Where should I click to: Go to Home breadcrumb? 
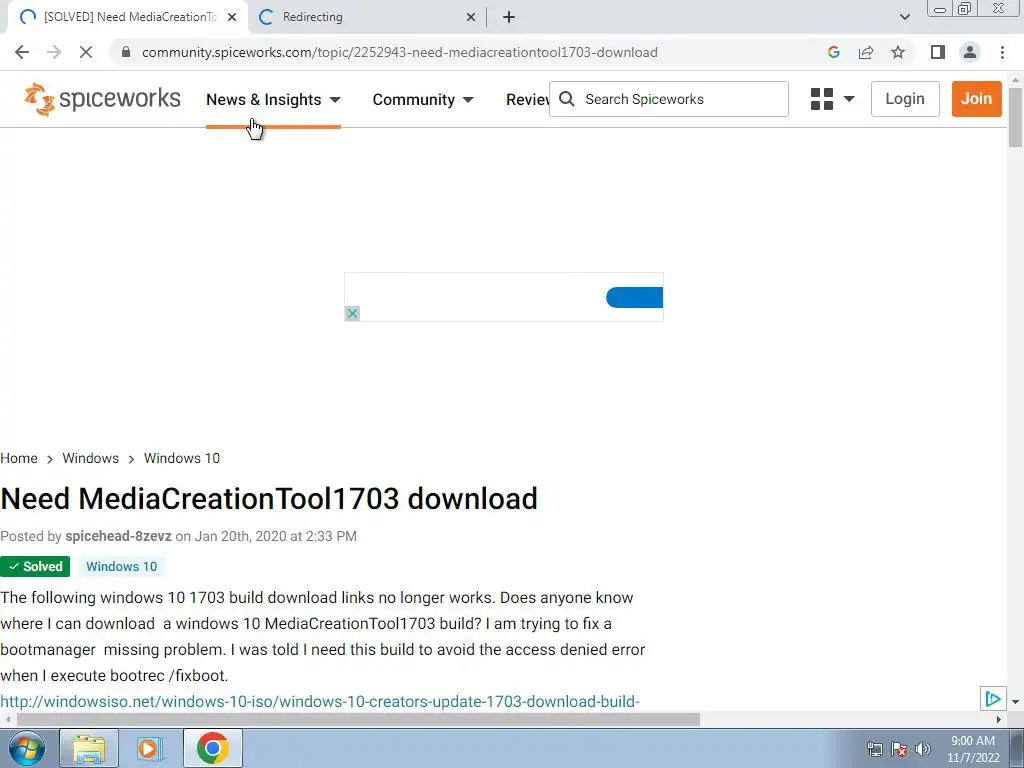click(19, 458)
